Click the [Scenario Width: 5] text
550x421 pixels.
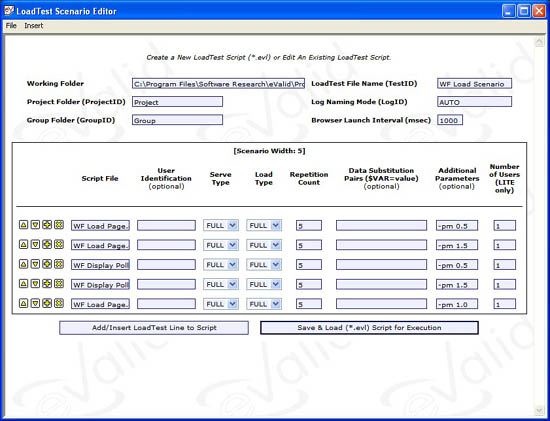coord(269,151)
